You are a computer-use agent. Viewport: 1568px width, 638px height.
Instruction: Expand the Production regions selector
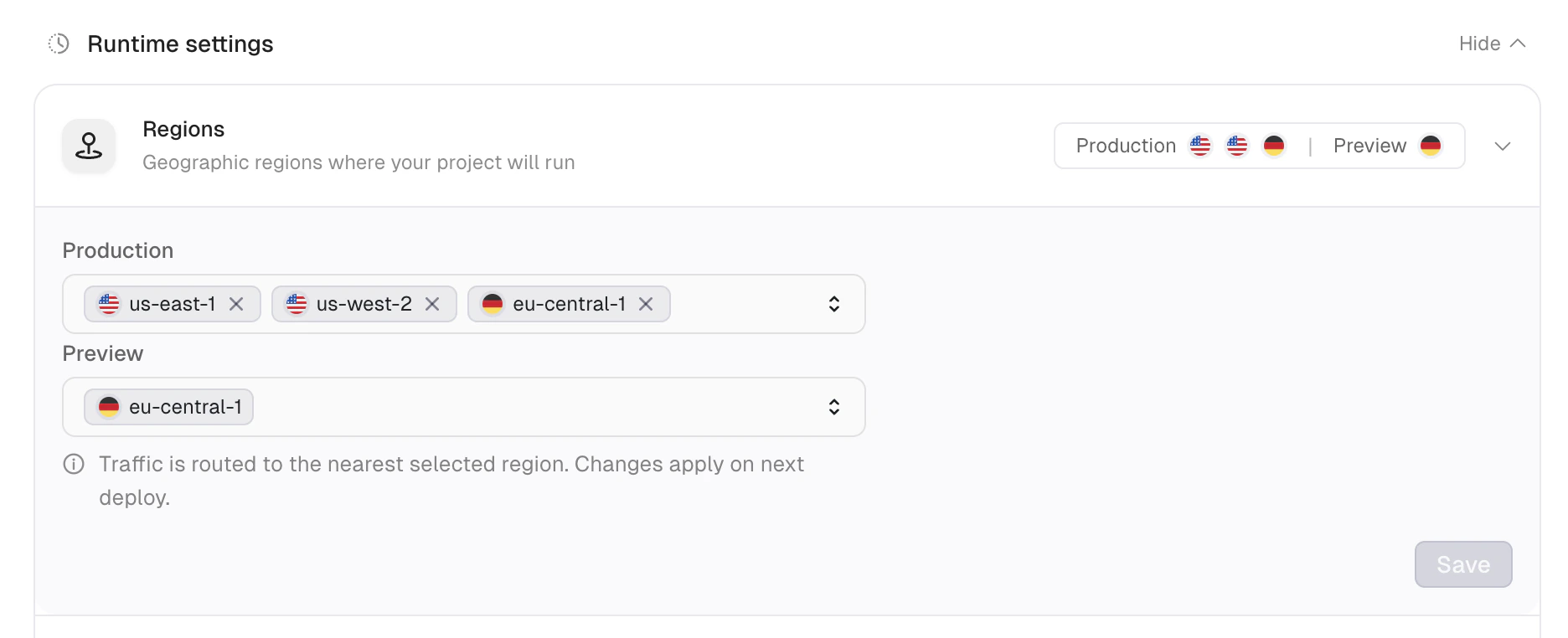pyautogui.click(x=833, y=304)
